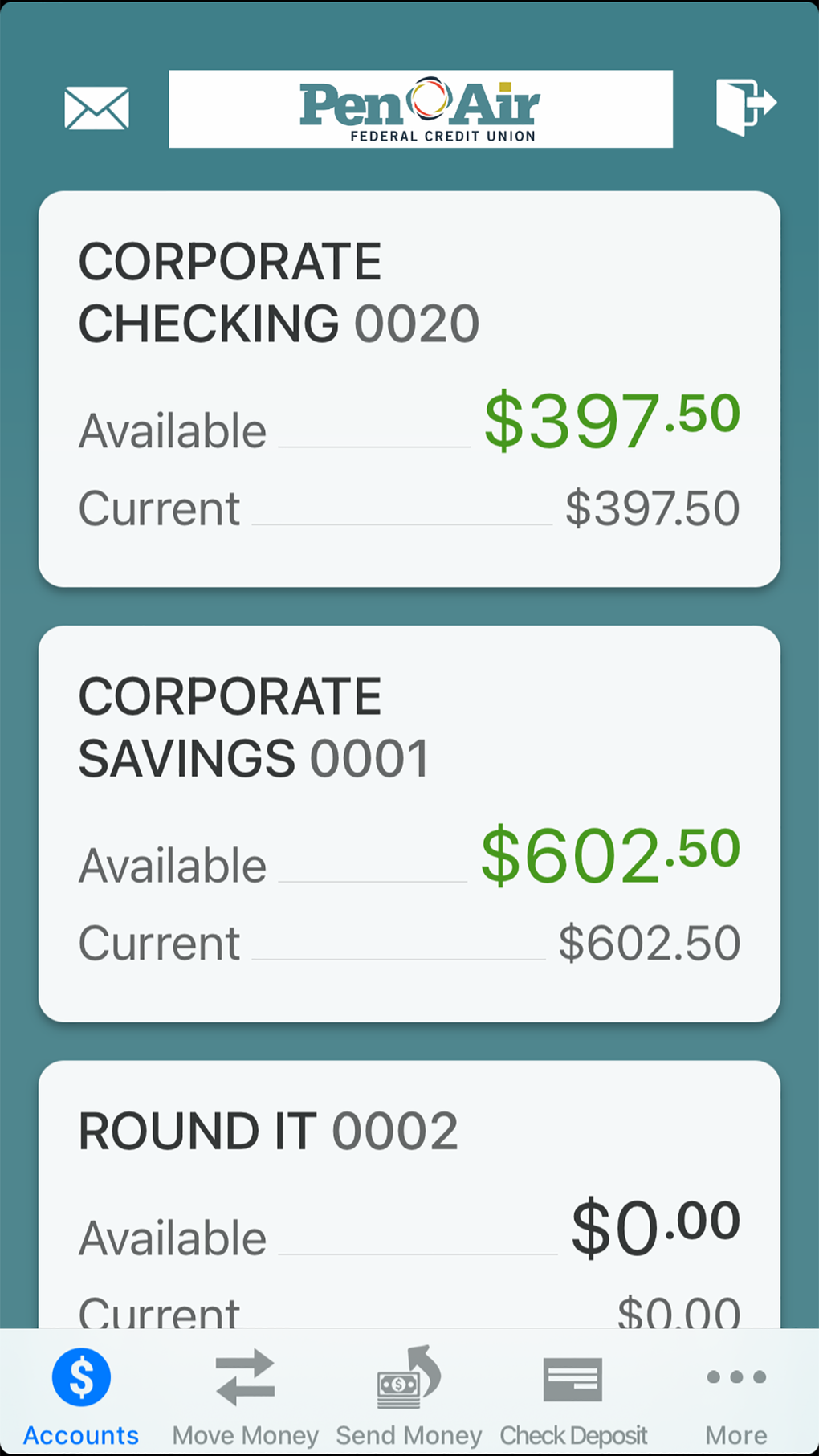Open the Corporate Checking 0020 account title

point(278,292)
